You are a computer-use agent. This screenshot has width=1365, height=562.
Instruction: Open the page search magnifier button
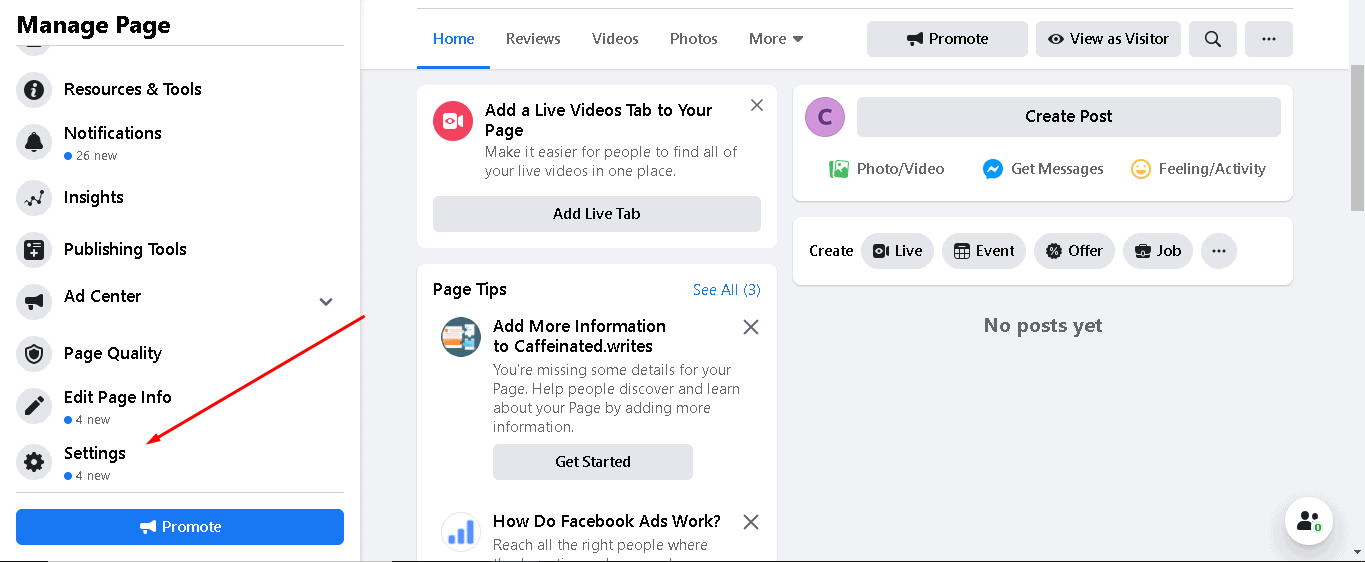pos(1213,39)
